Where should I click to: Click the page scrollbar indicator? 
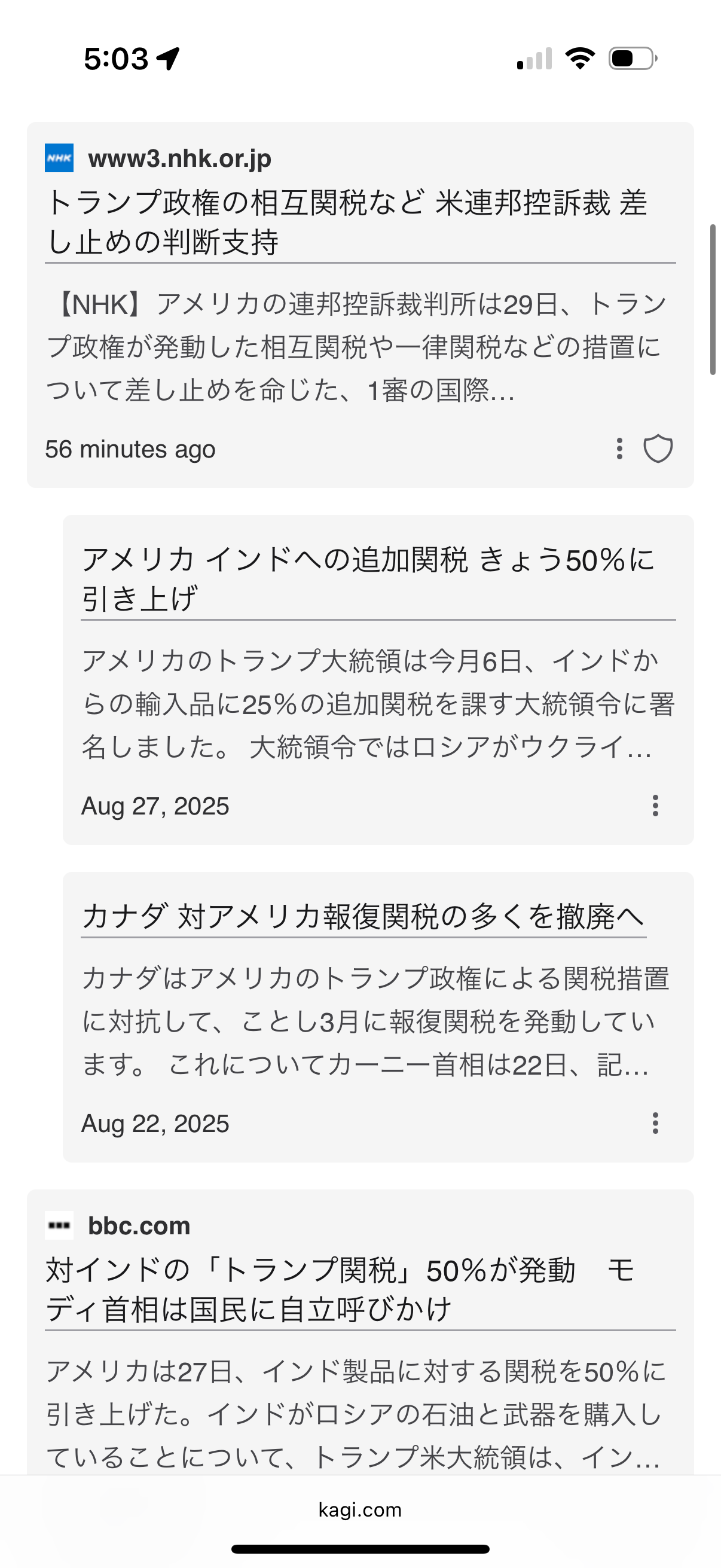pos(713,300)
